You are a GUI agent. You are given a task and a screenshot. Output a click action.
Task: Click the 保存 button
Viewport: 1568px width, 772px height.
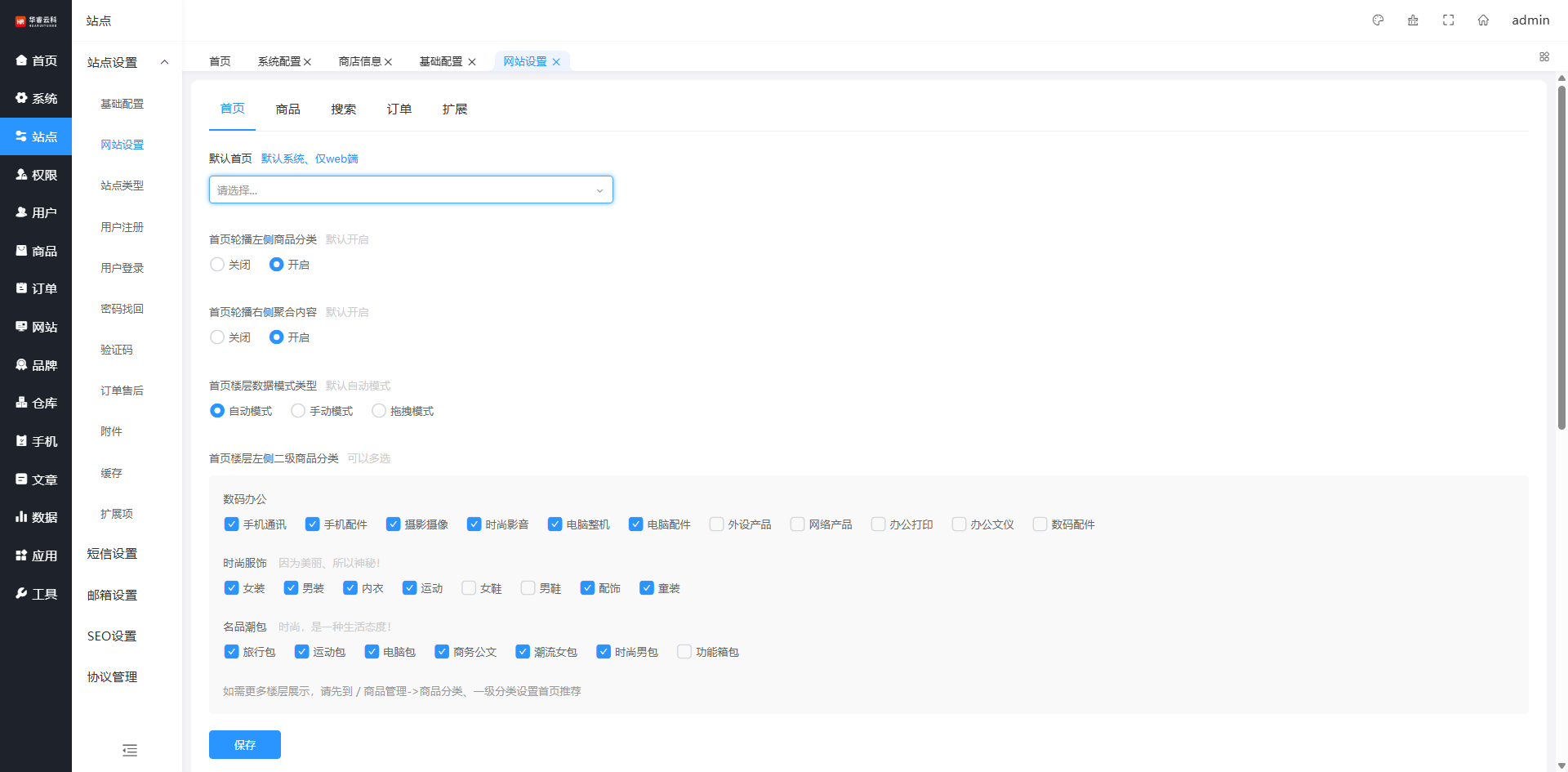[x=244, y=745]
